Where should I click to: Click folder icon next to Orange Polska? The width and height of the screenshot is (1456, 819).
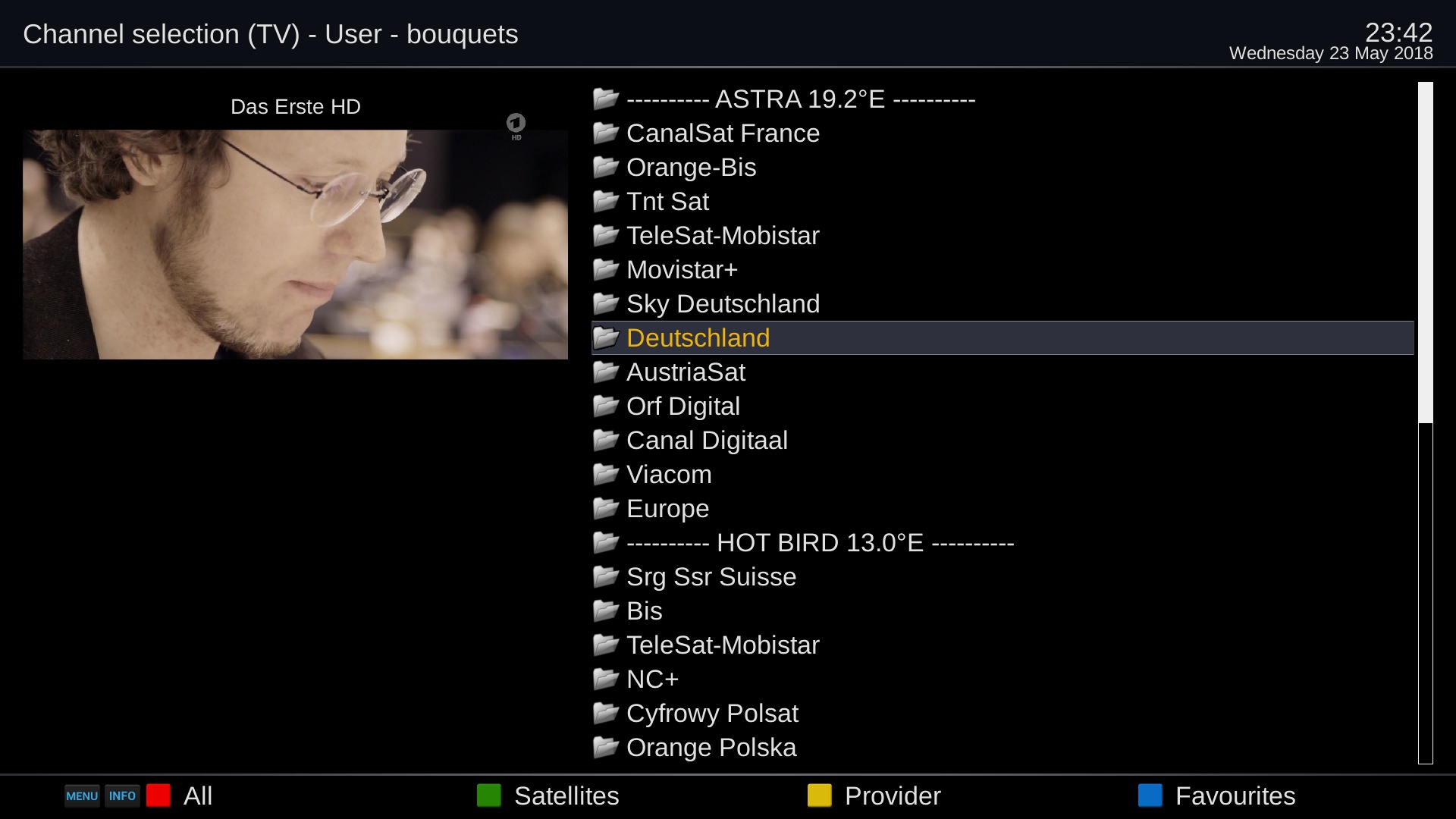coord(606,747)
